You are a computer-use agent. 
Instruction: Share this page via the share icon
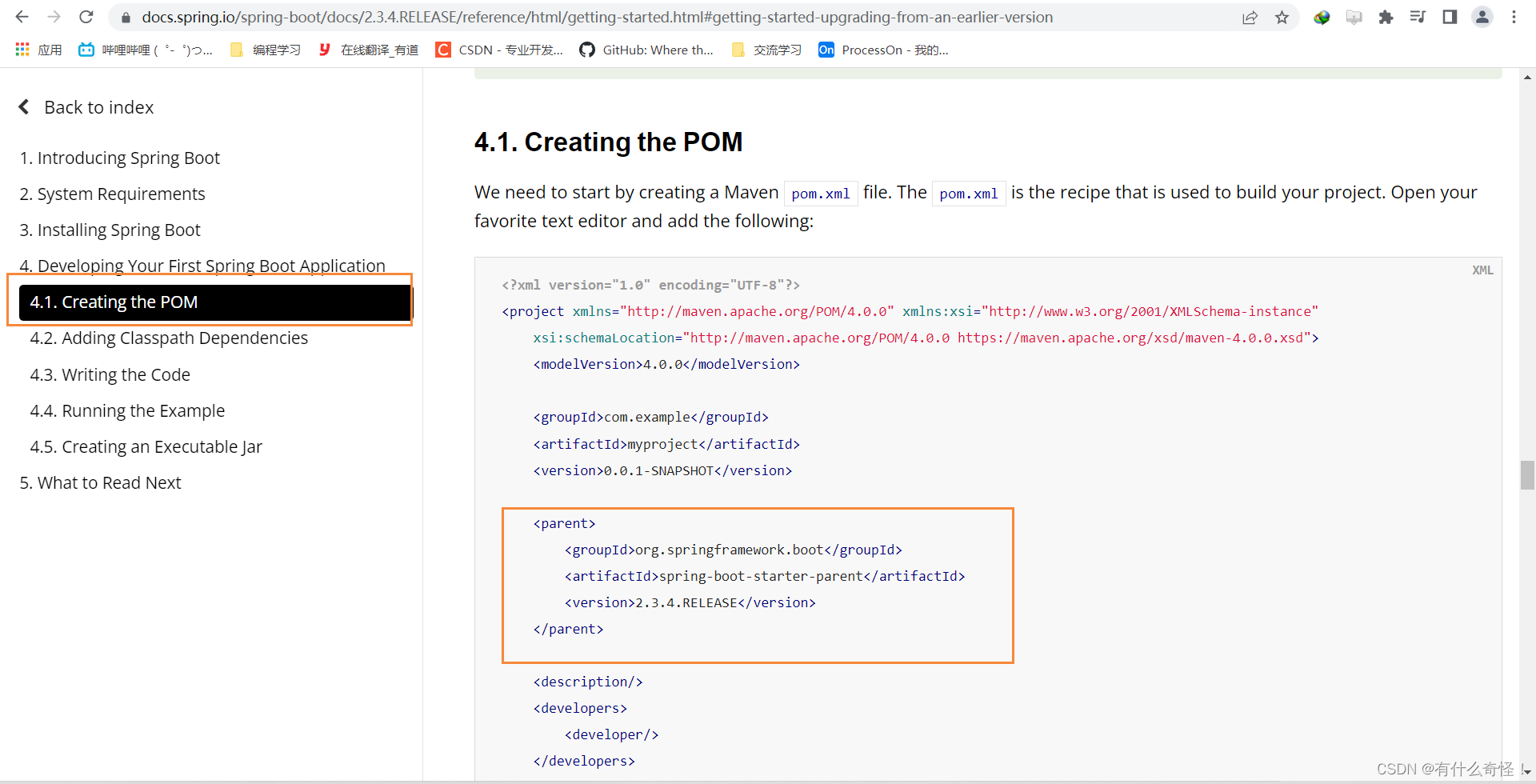(1250, 18)
